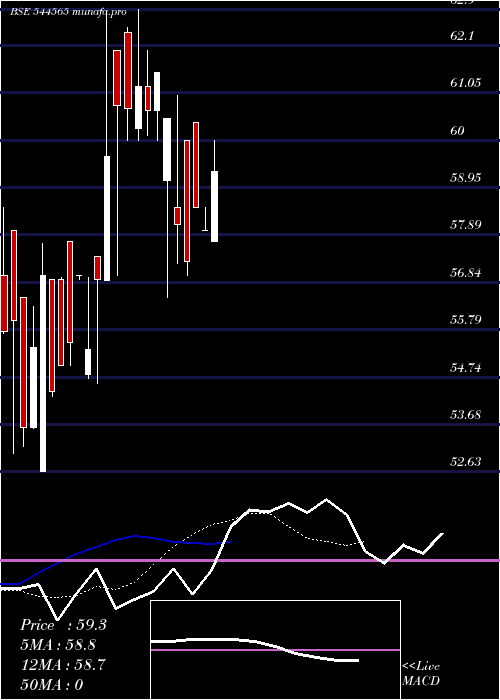Click the 'Price : 59.3' readout
Screen dimensions: 500x700
pos(63,625)
